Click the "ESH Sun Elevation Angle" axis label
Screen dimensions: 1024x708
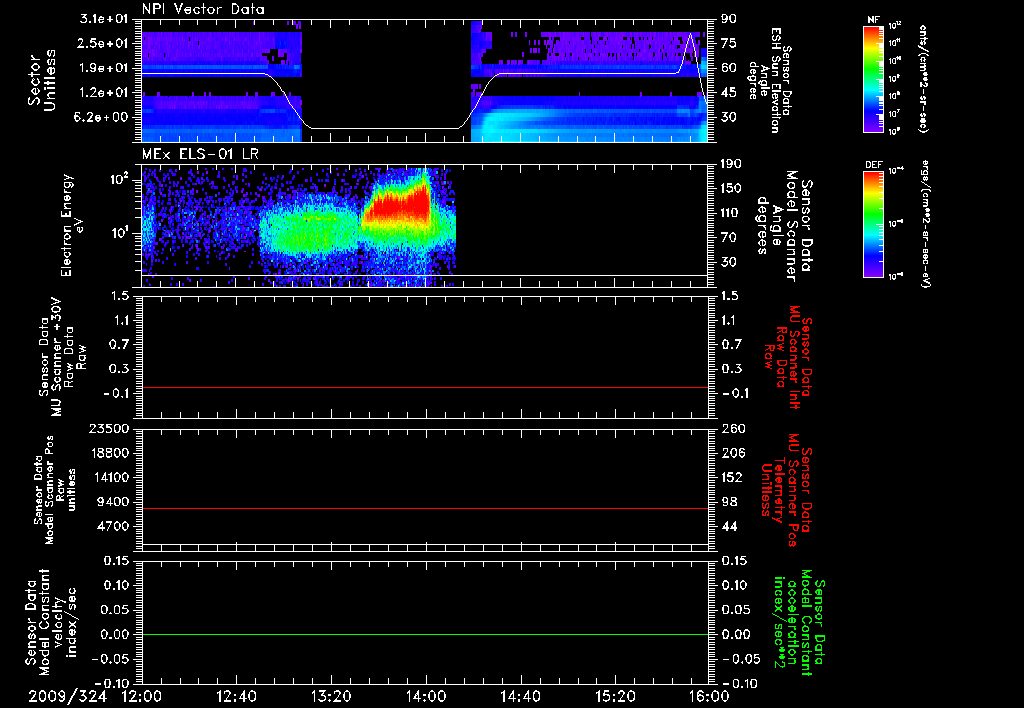click(x=764, y=80)
